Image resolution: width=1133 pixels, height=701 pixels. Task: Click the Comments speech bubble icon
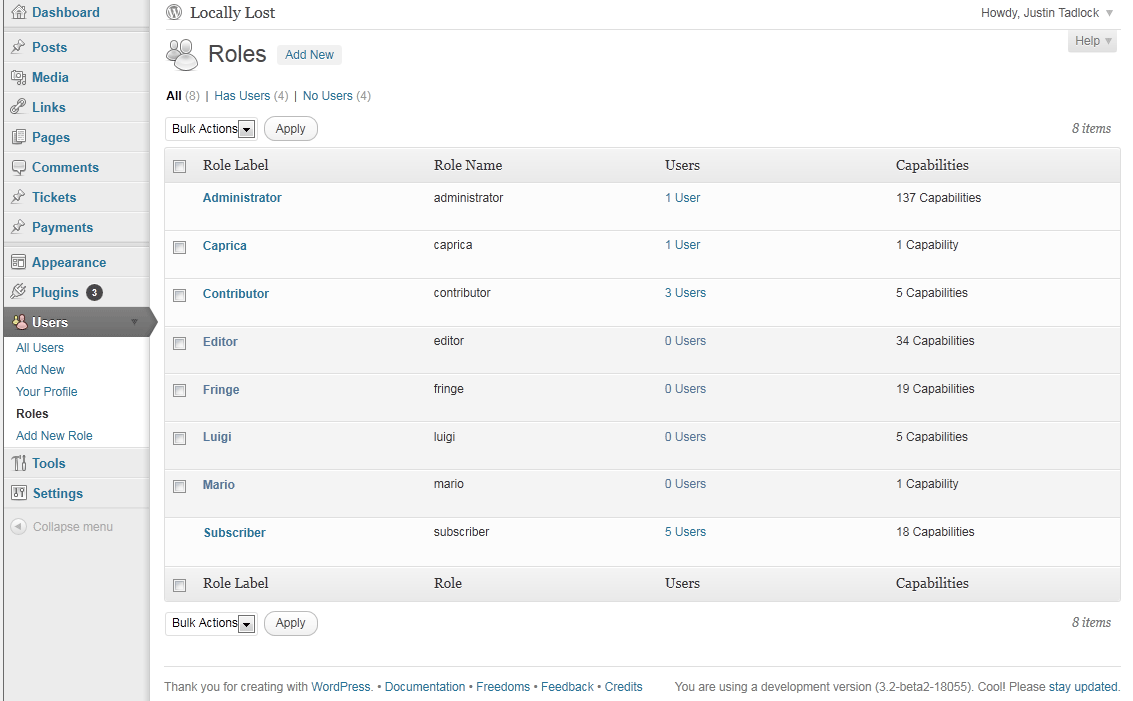18,168
